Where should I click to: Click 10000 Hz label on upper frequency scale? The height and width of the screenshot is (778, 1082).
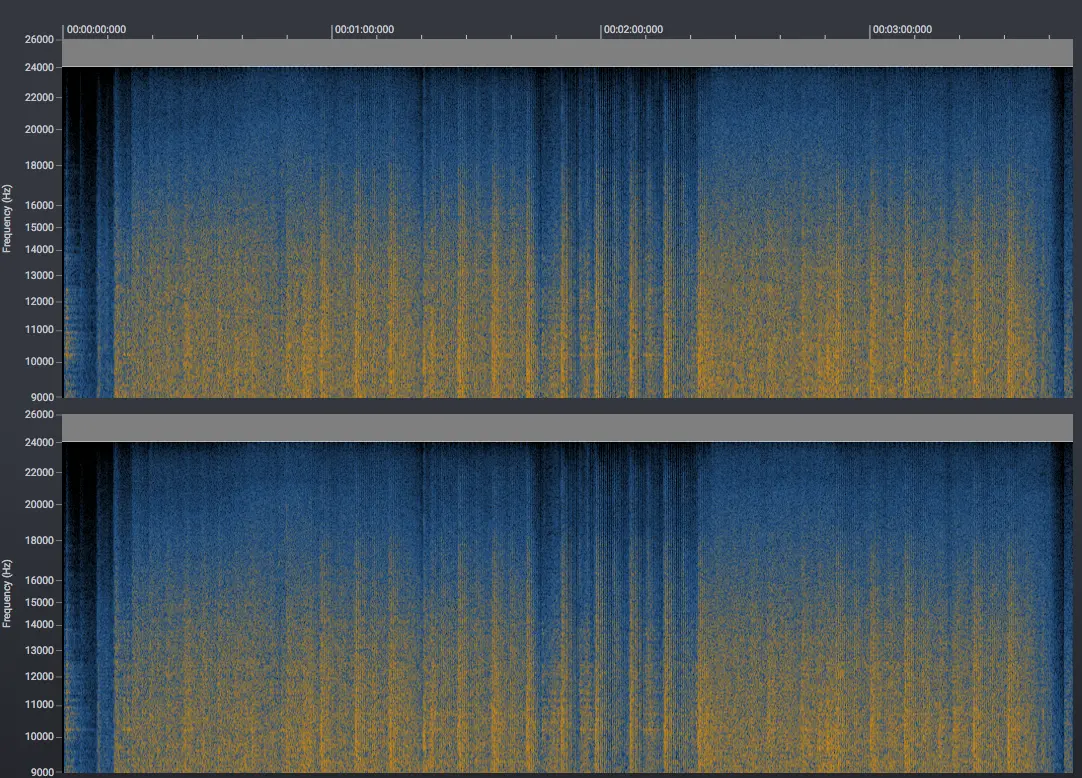tap(39, 361)
